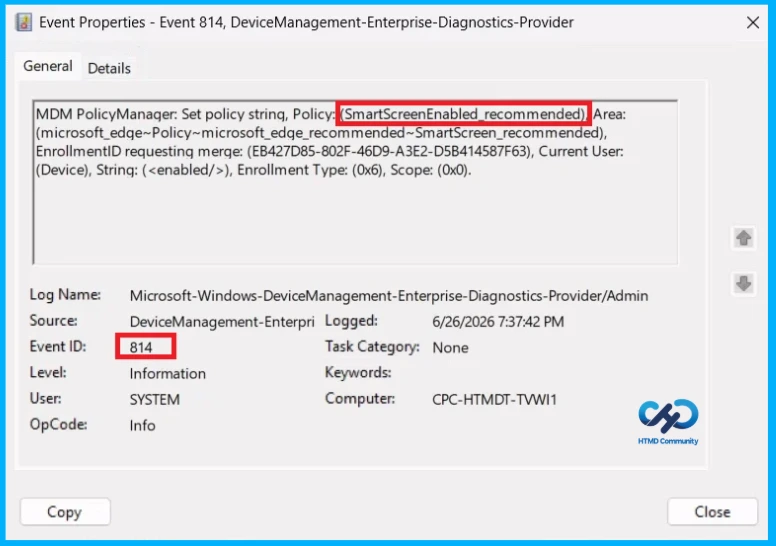Click the Computer value CPC-HTMDT-TVWI1
Screen dimensions: 776x546
click(x=494, y=399)
